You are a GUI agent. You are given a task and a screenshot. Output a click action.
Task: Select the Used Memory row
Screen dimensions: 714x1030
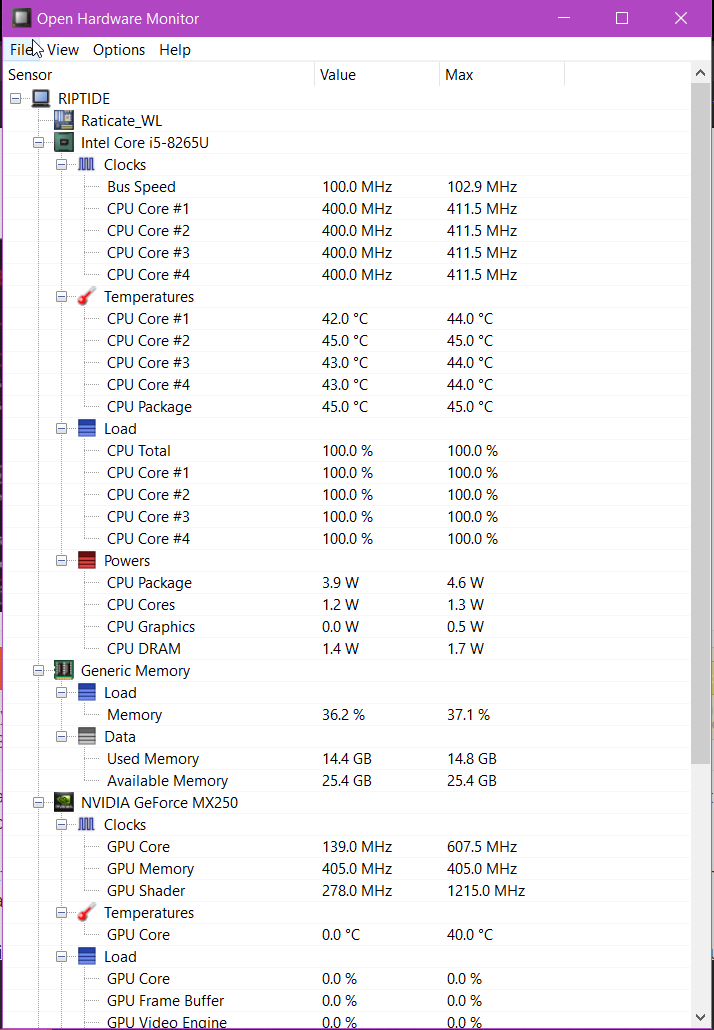coord(347,759)
